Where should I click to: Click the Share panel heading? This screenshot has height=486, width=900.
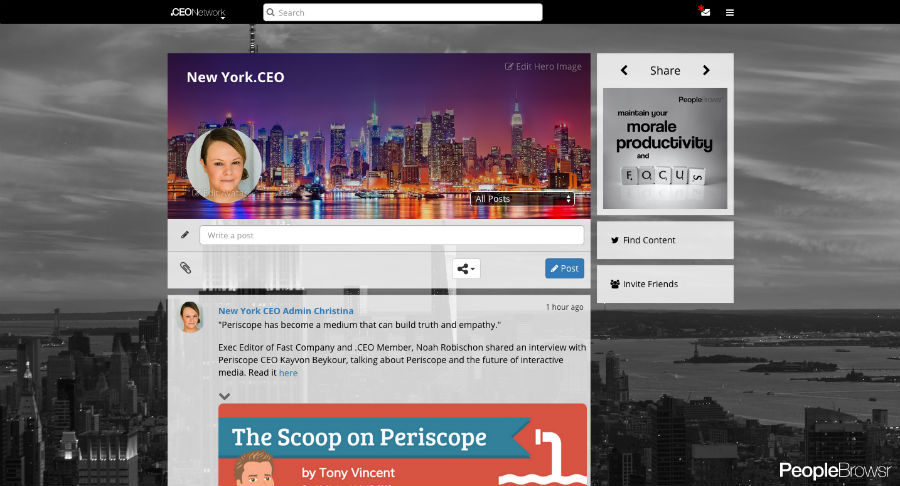click(665, 71)
